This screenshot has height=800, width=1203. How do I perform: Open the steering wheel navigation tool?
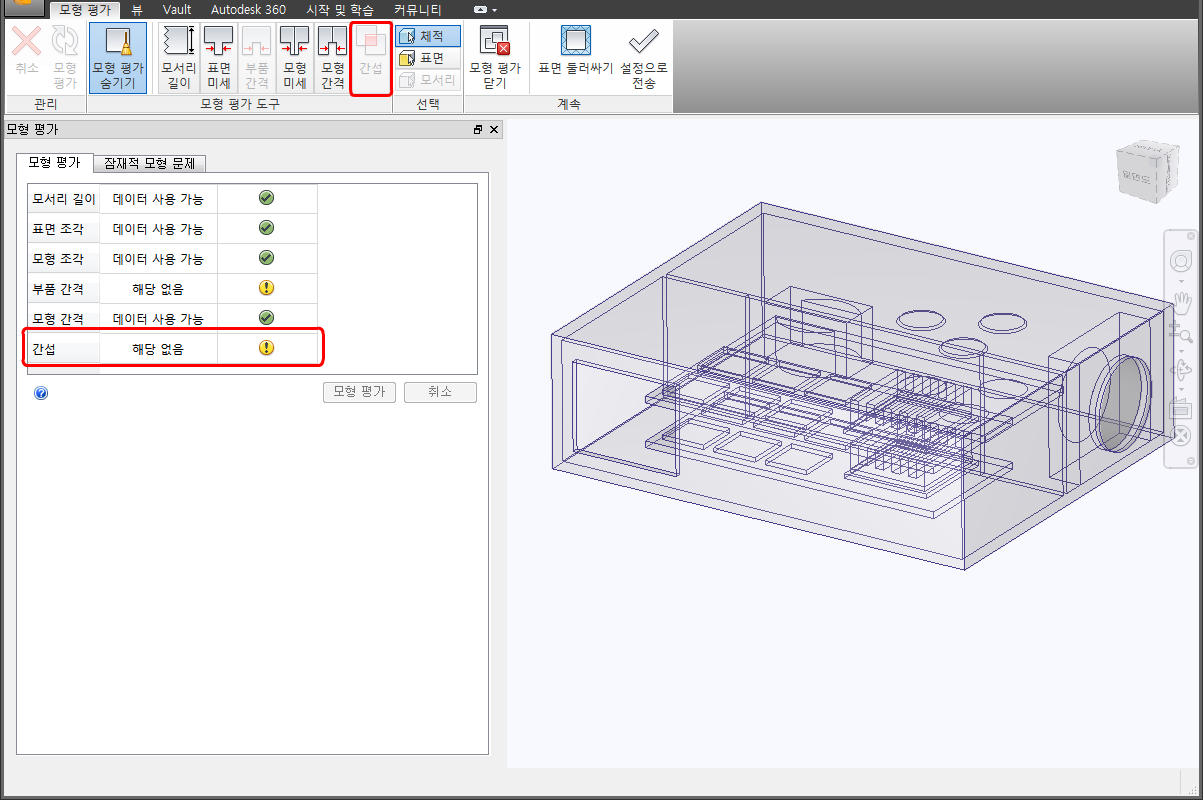click(x=1180, y=261)
